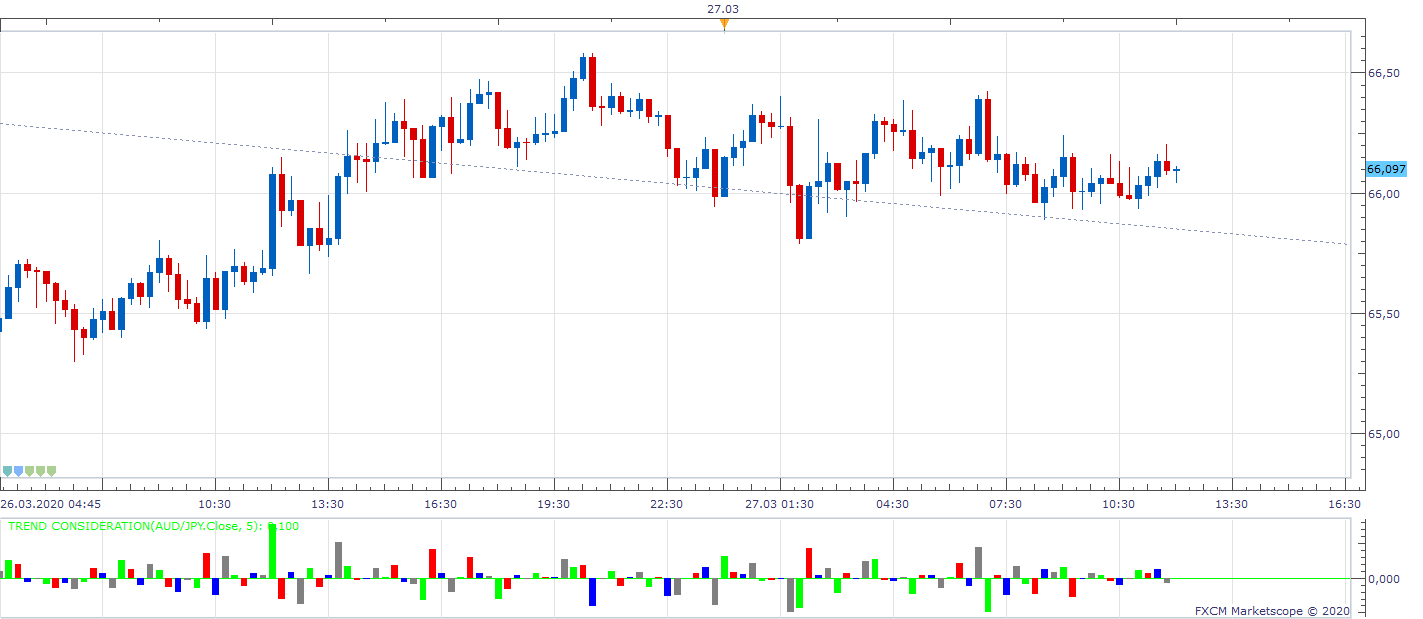The image size is (1423, 619).
Task: Click the 26.03.2020 04:45 time label
Action: [x=50, y=504]
